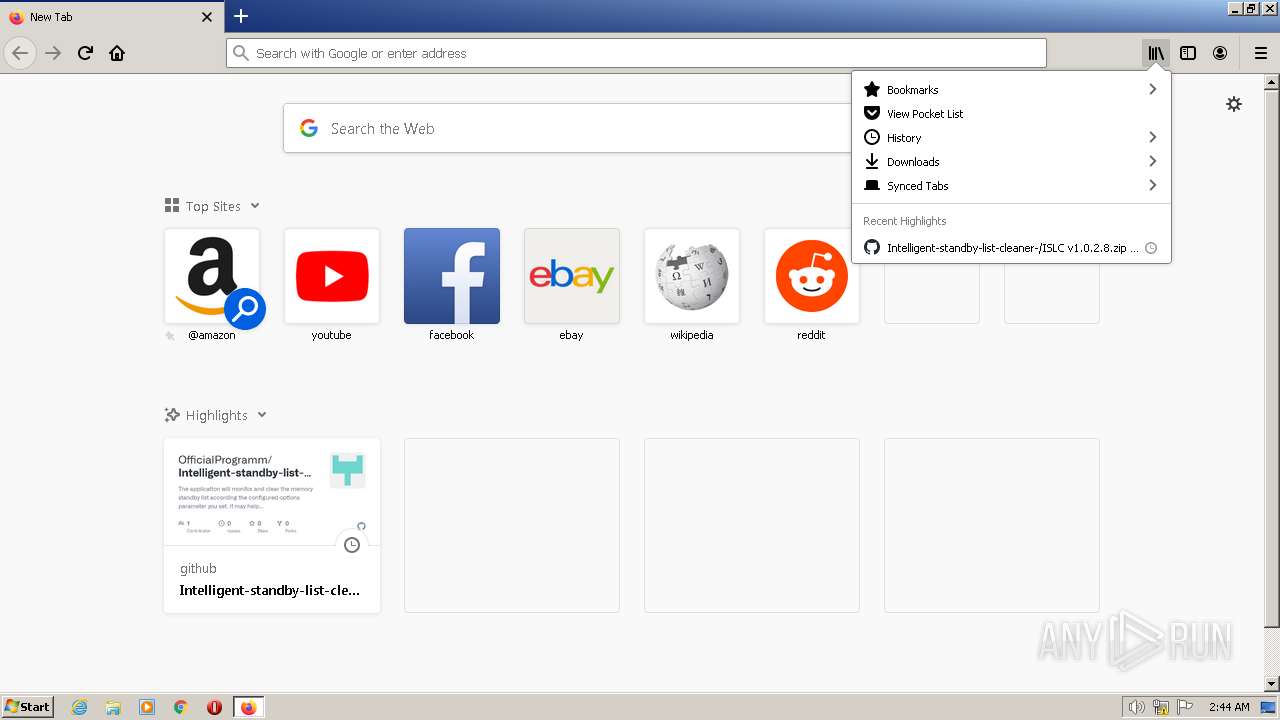Select View Pocket List
This screenshot has width=1280, height=720.
coord(1011,113)
